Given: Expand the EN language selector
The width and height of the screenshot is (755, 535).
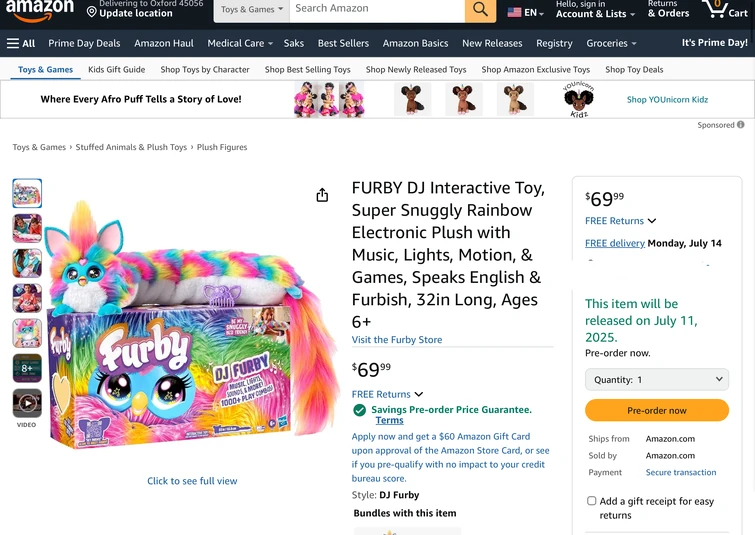Looking at the screenshot, I should tap(526, 12).
